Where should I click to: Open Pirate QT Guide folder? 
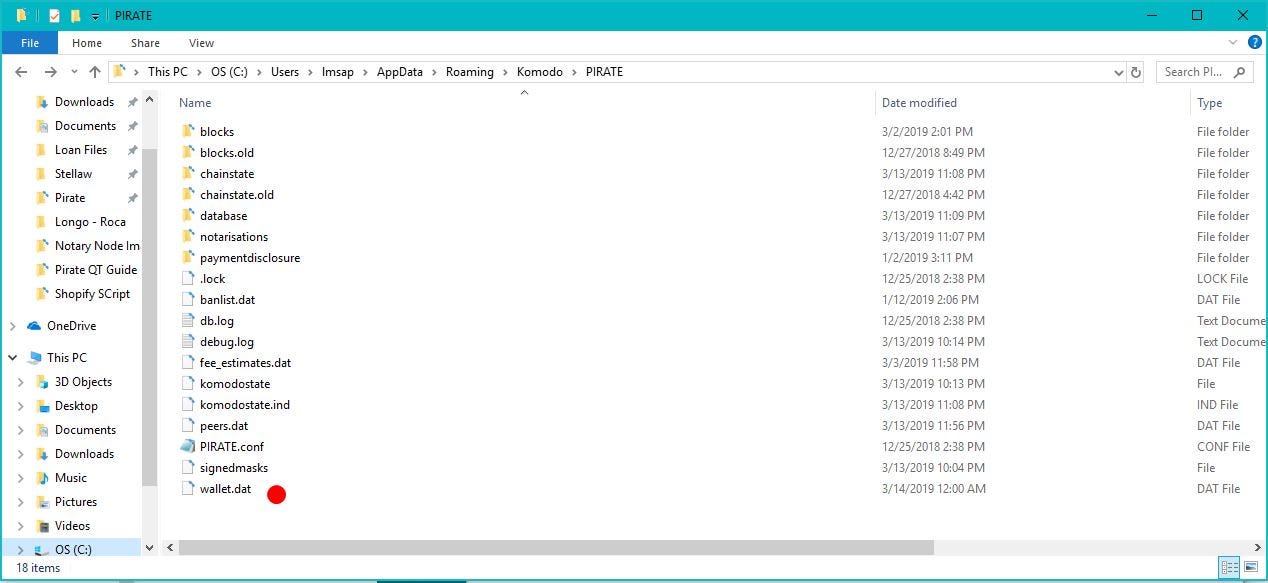[96, 269]
